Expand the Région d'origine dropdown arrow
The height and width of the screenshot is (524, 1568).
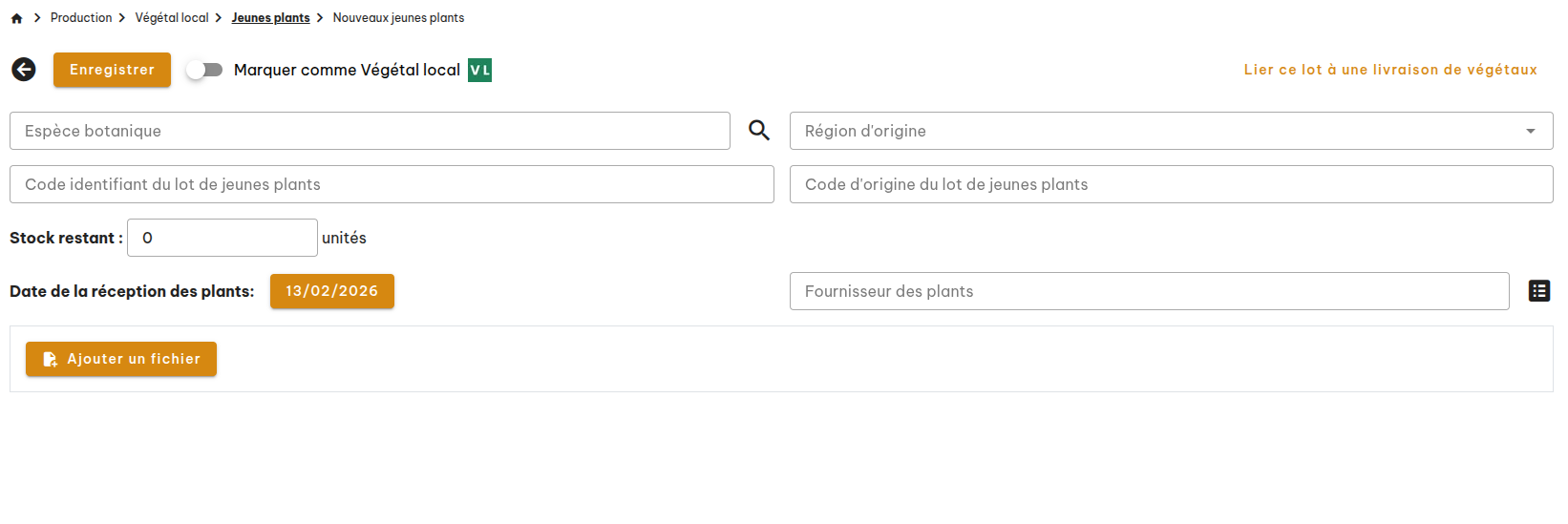1530,131
